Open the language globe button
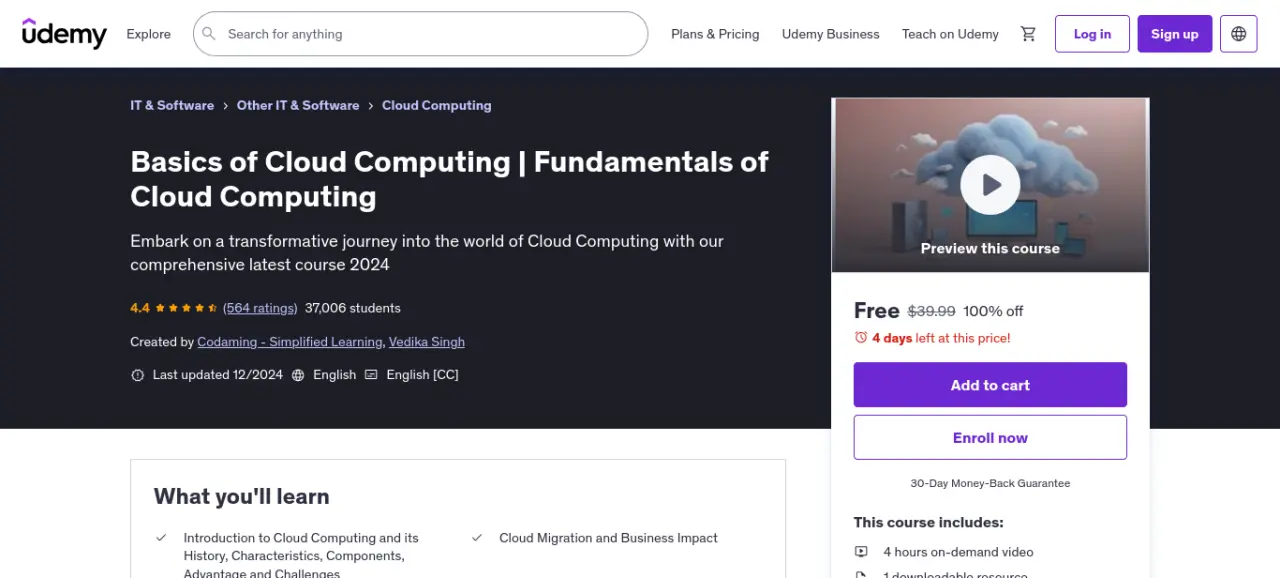This screenshot has height=578, width=1280. (1239, 34)
